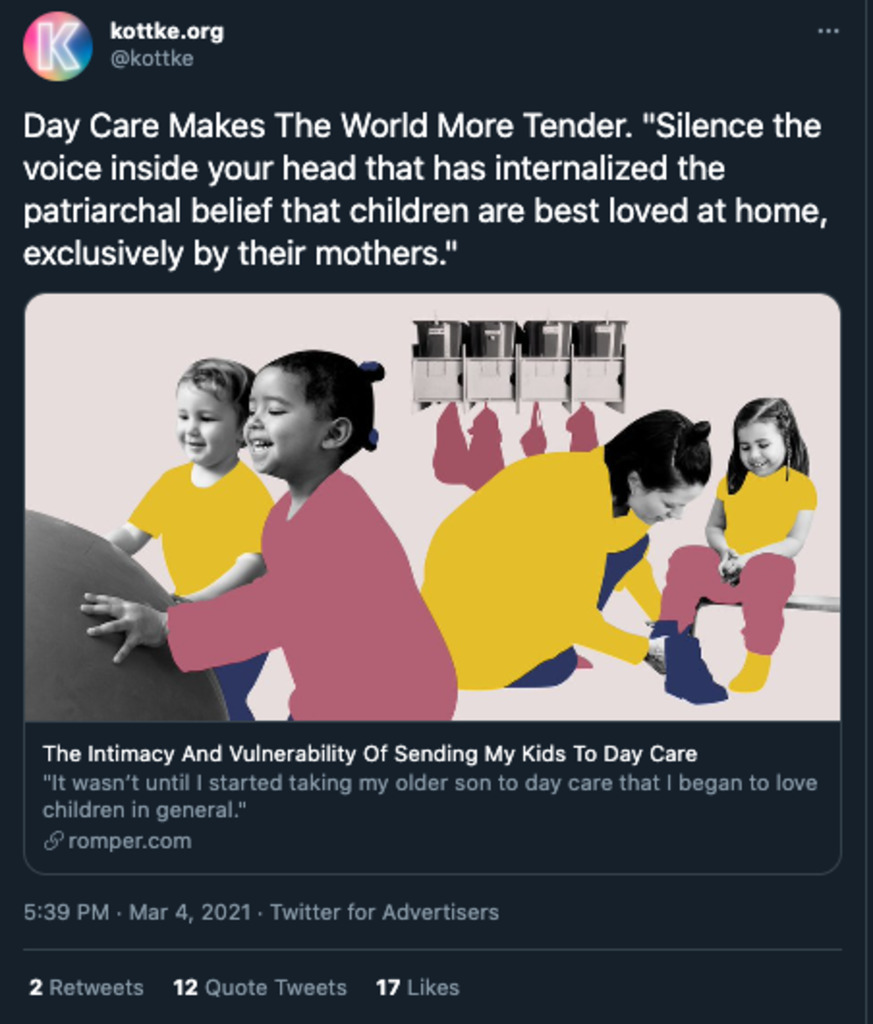Visit the @kottke handle link
The width and height of the screenshot is (873, 1024).
[x=151, y=59]
